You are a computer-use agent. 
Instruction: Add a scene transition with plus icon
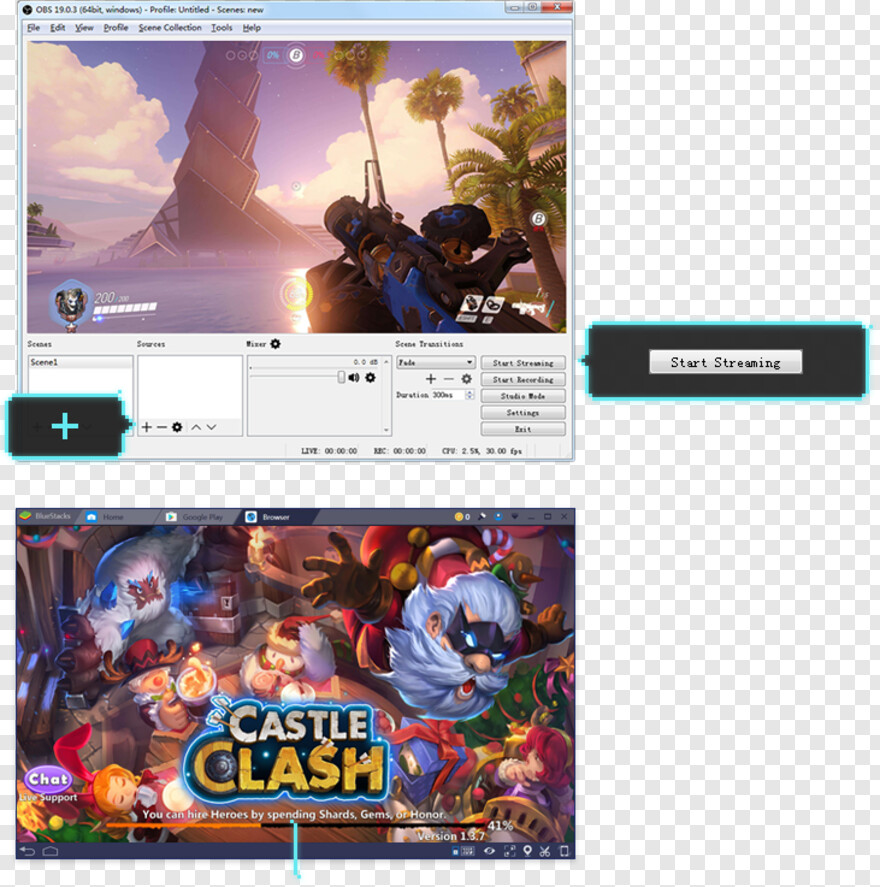click(x=431, y=378)
